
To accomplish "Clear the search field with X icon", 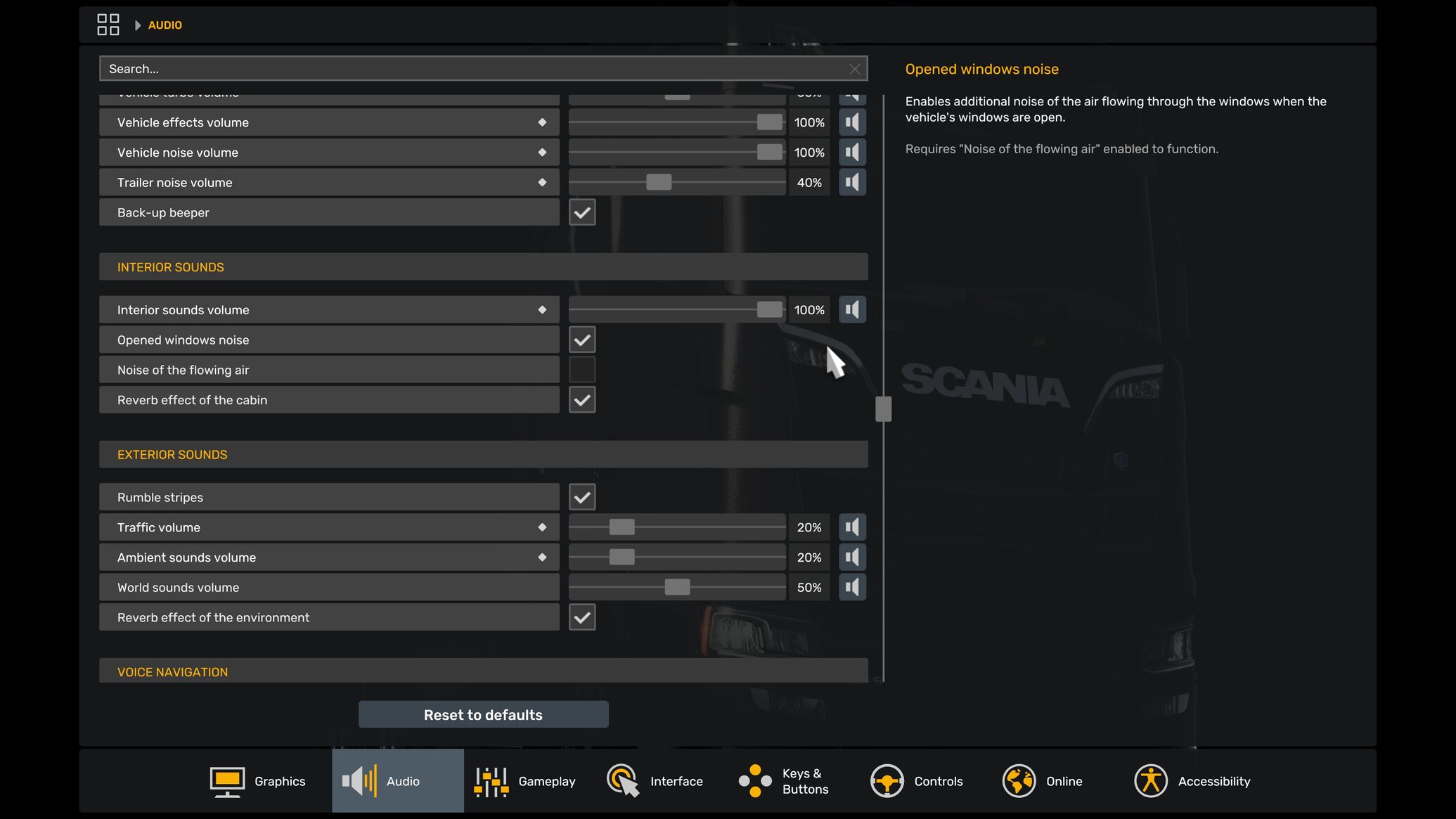I will (854, 69).
